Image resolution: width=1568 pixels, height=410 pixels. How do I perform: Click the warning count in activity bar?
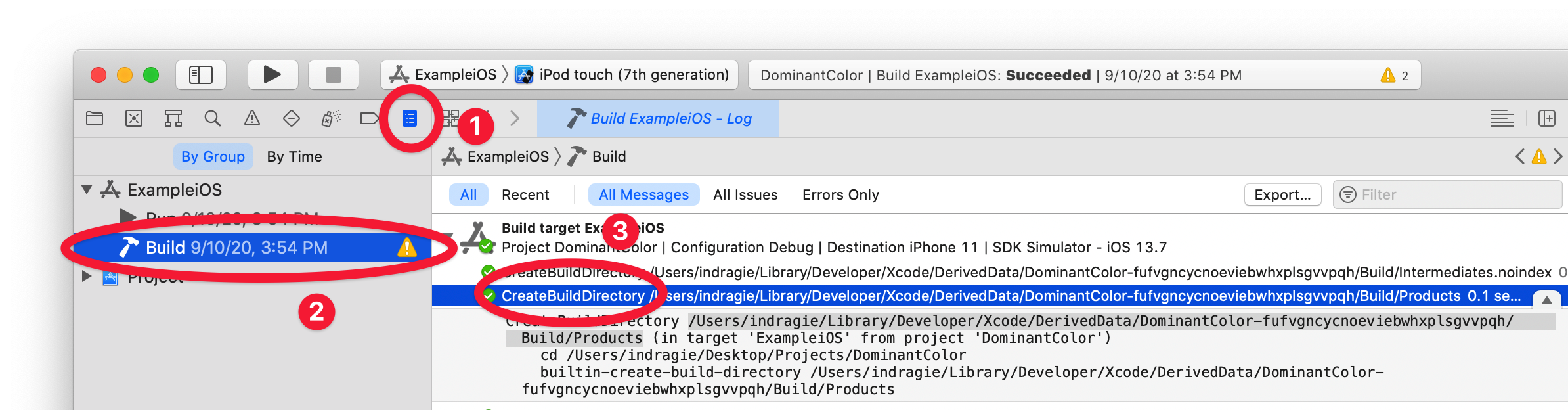pyautogui.click(x=1395, y=75)
